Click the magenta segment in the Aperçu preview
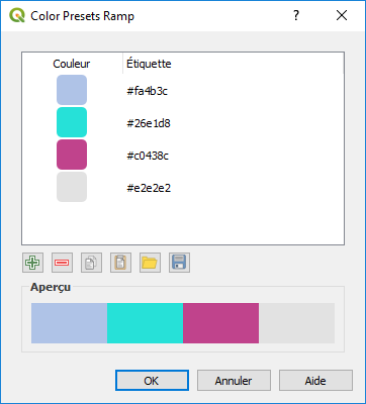 (221, 323)
